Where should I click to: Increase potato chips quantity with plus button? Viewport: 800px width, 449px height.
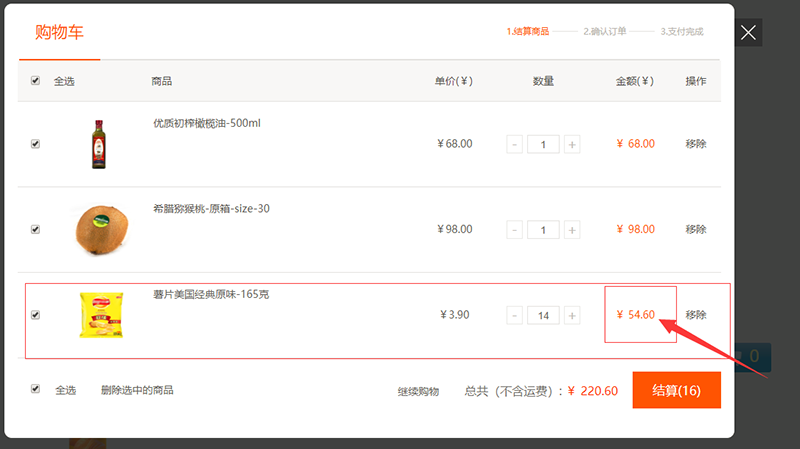coord(572,316)
